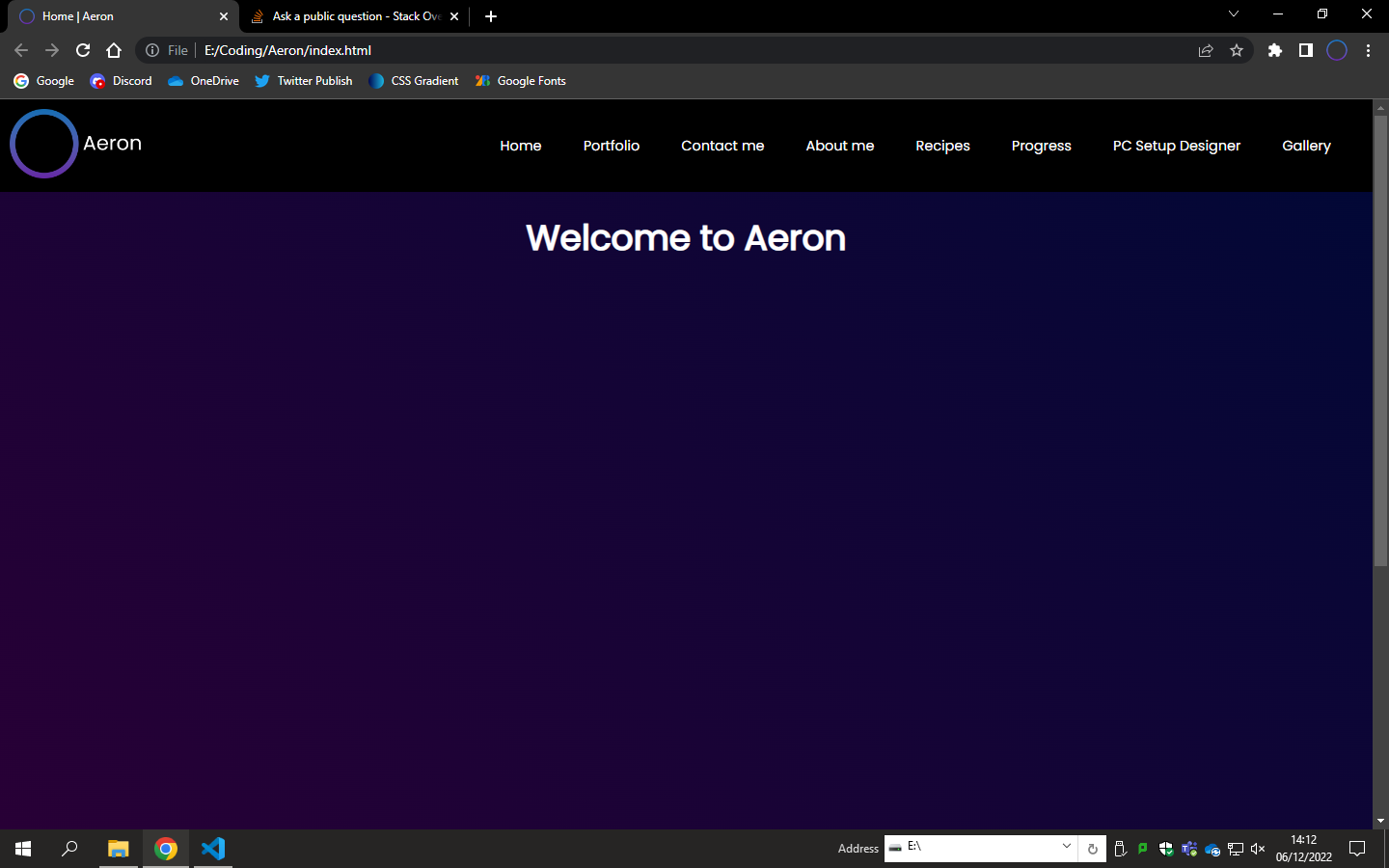Open Microsoft Teams tray icon
This screenshot has width=1389, height=868.
1189,849
